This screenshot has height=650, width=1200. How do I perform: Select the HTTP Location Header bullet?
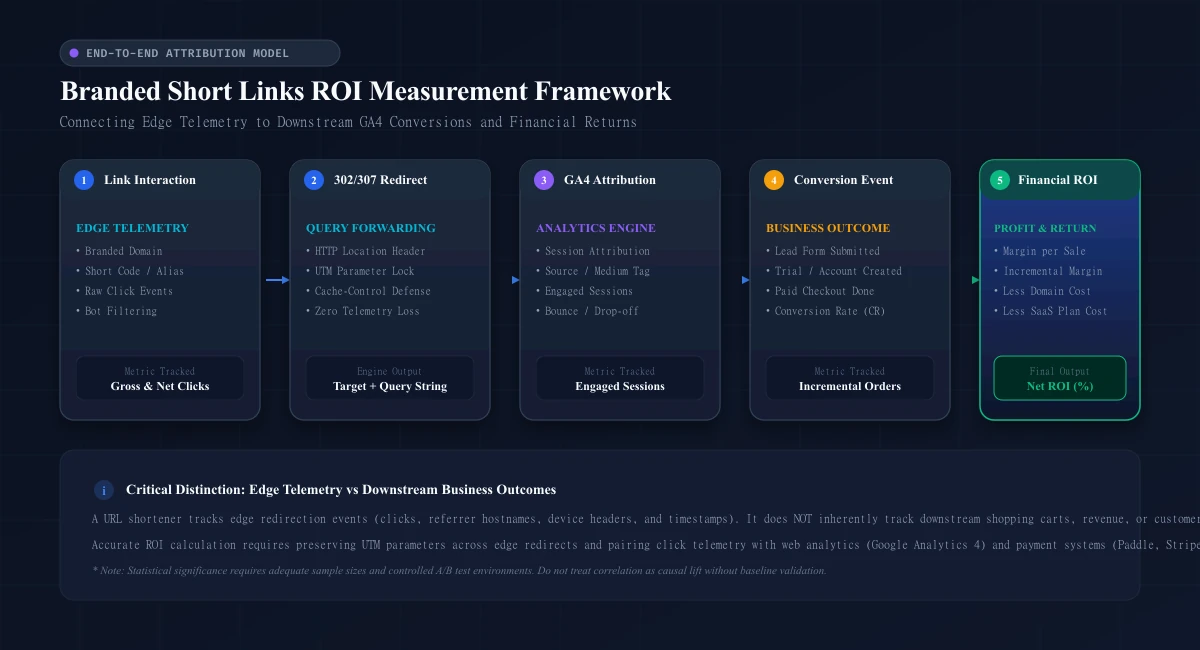(366, 251)
